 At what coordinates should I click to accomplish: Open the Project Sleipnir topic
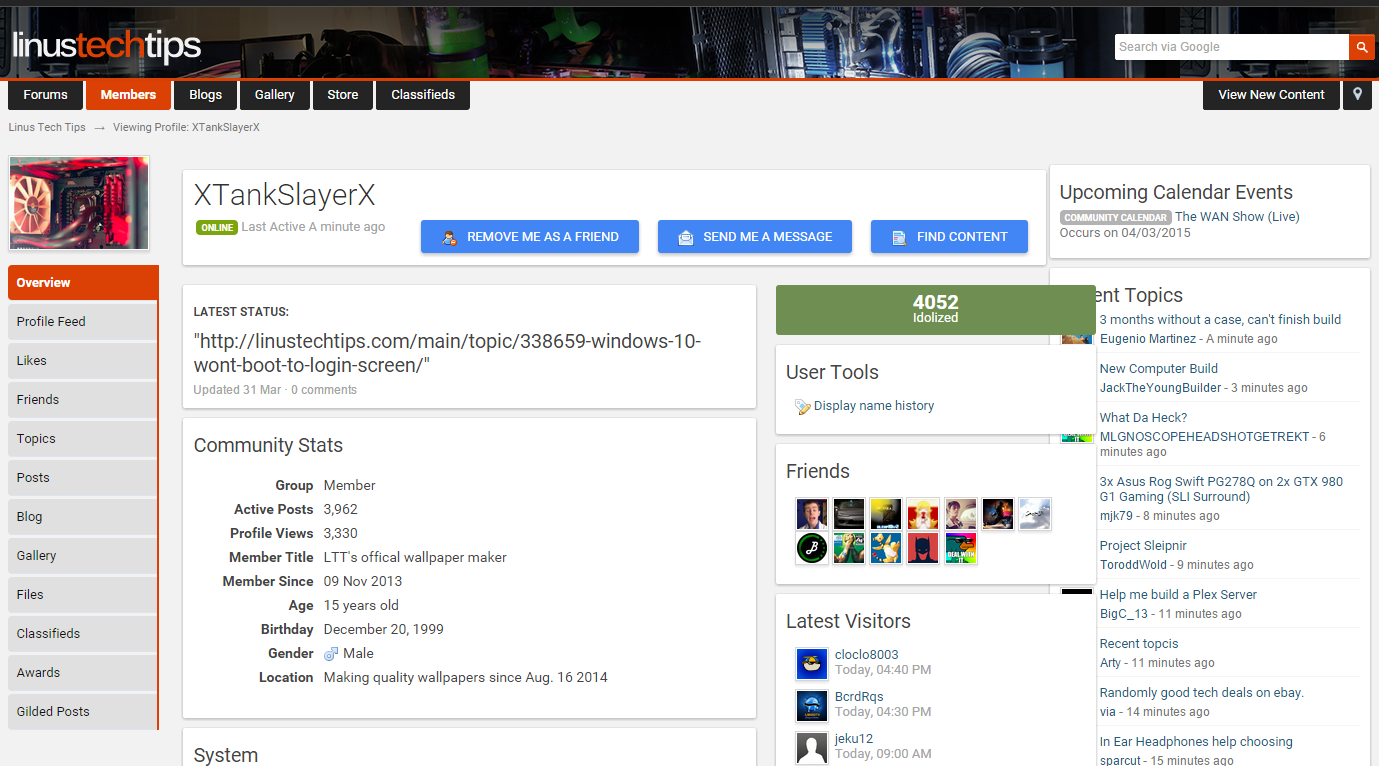point(1143,546)
